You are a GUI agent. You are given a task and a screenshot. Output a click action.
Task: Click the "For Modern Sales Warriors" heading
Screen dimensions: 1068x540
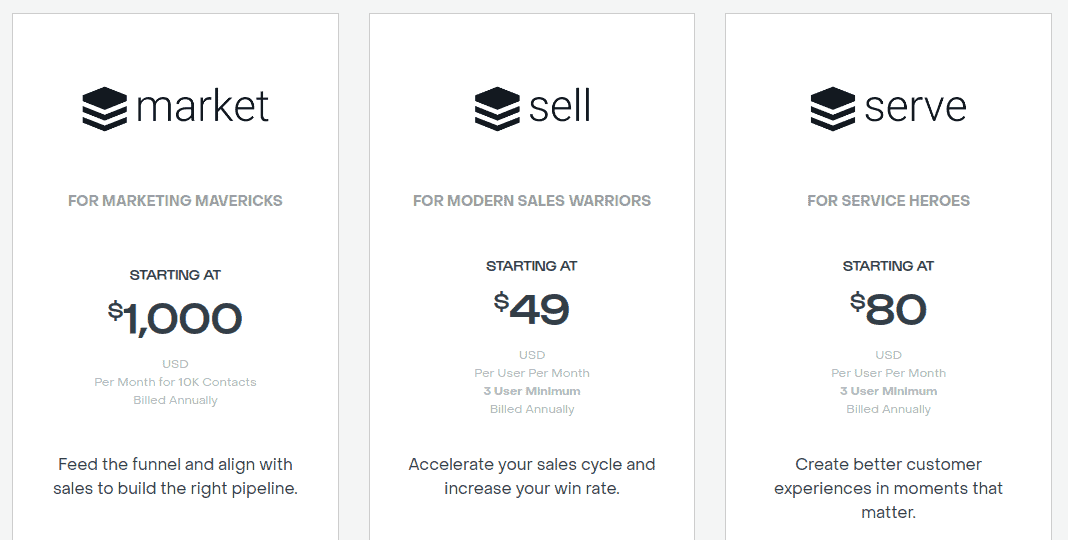(x=532, y=201)
